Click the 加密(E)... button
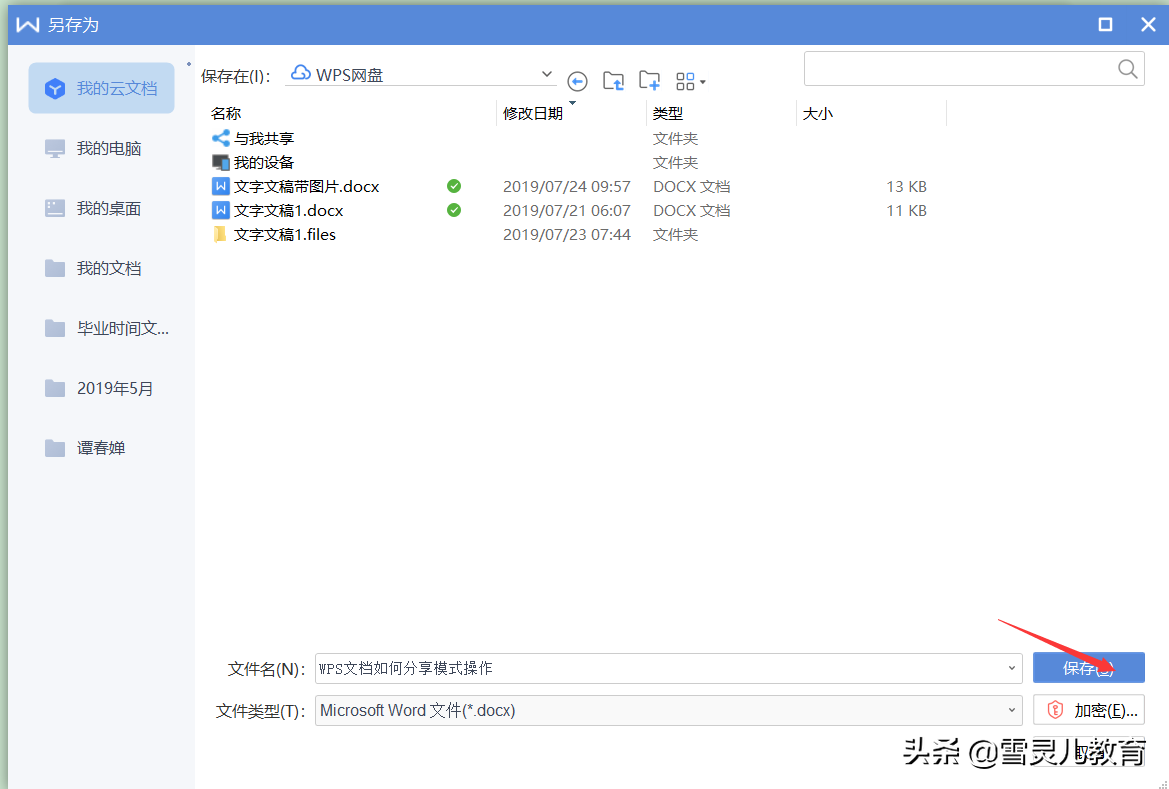The width and height of the screenshot is (1169, 789). [x=1088, y=710]
